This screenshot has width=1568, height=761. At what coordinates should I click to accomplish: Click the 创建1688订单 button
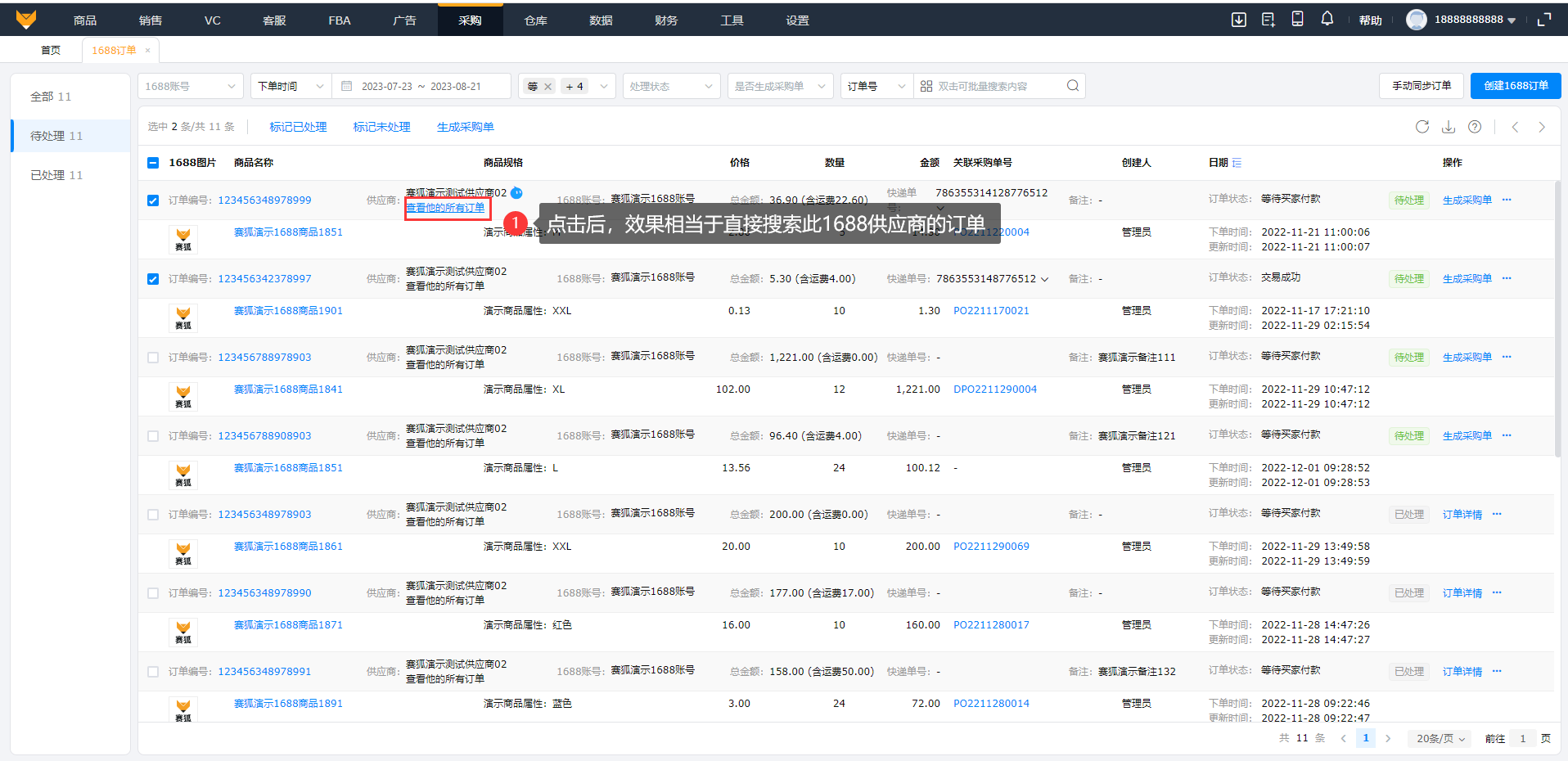[1515, 86]
